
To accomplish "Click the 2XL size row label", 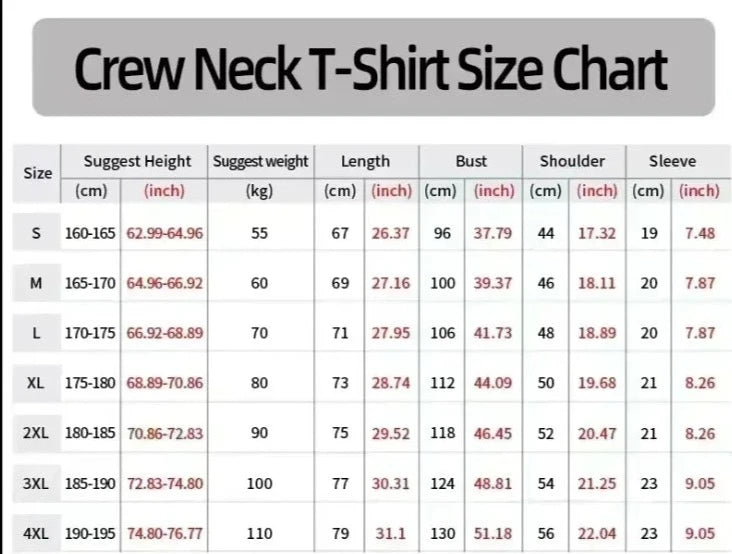I will pyautogui.click(x=36, y=433).
